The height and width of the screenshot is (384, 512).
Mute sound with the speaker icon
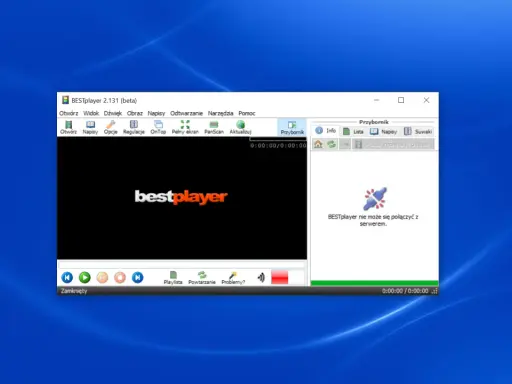coord(261,277)
